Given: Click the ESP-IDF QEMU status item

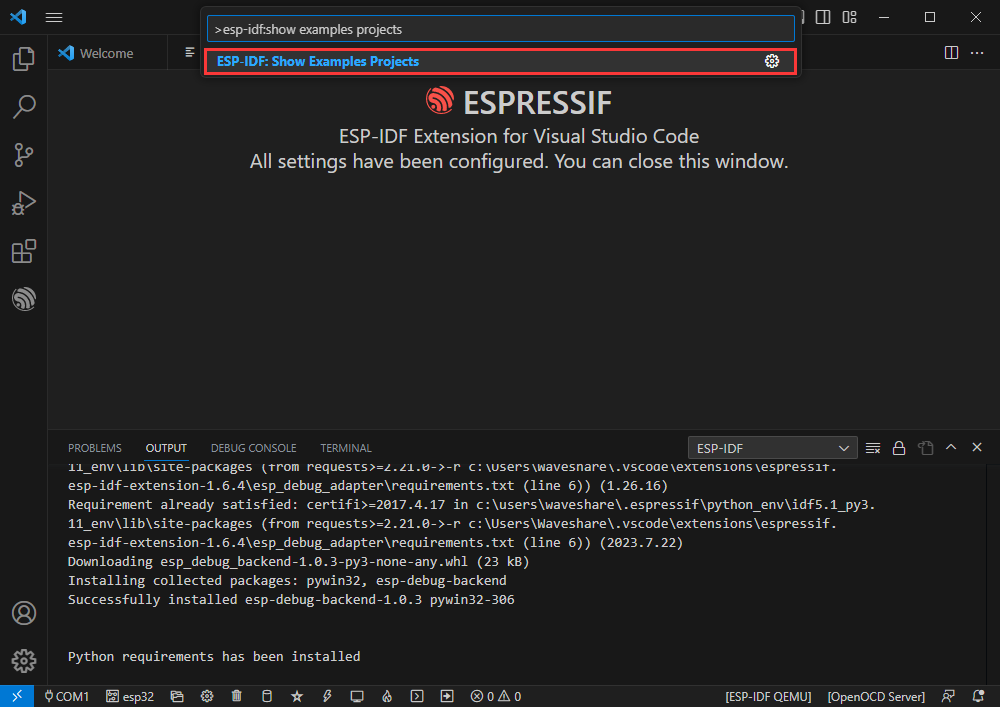Looking at the screenshot, I should point(768,697).
